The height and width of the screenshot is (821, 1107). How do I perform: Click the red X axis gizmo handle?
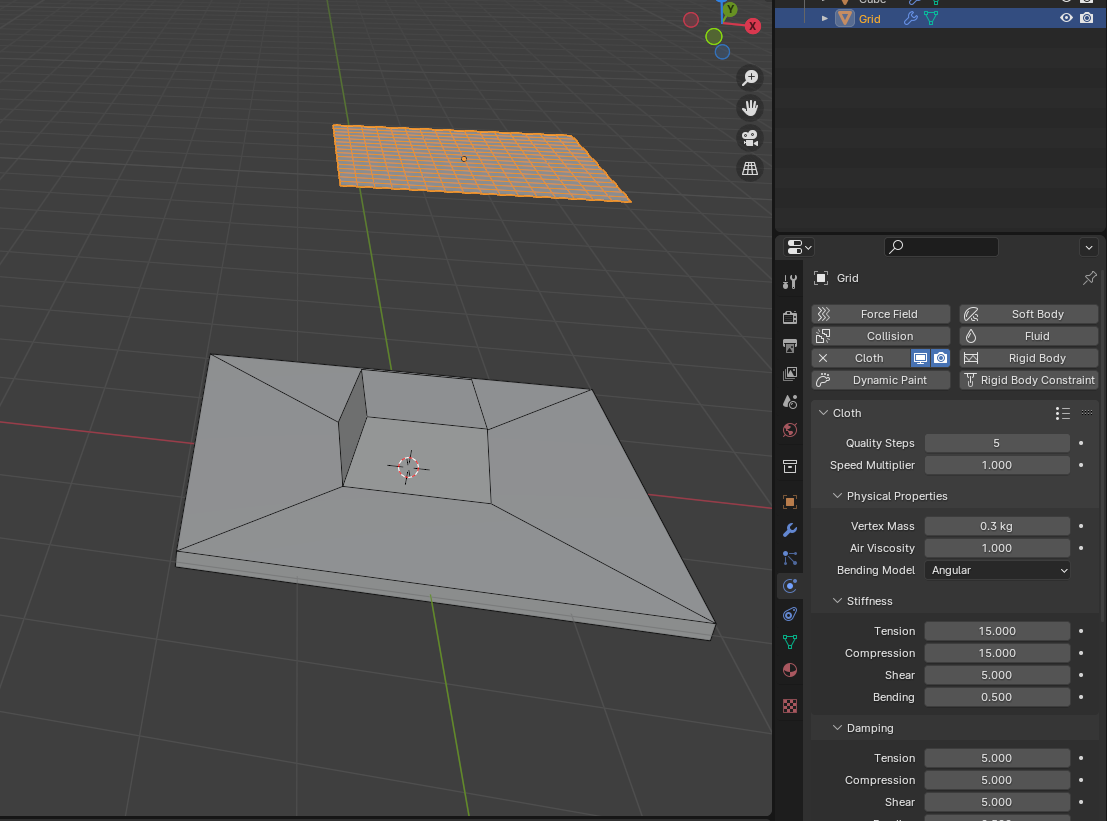coord(753,26)
